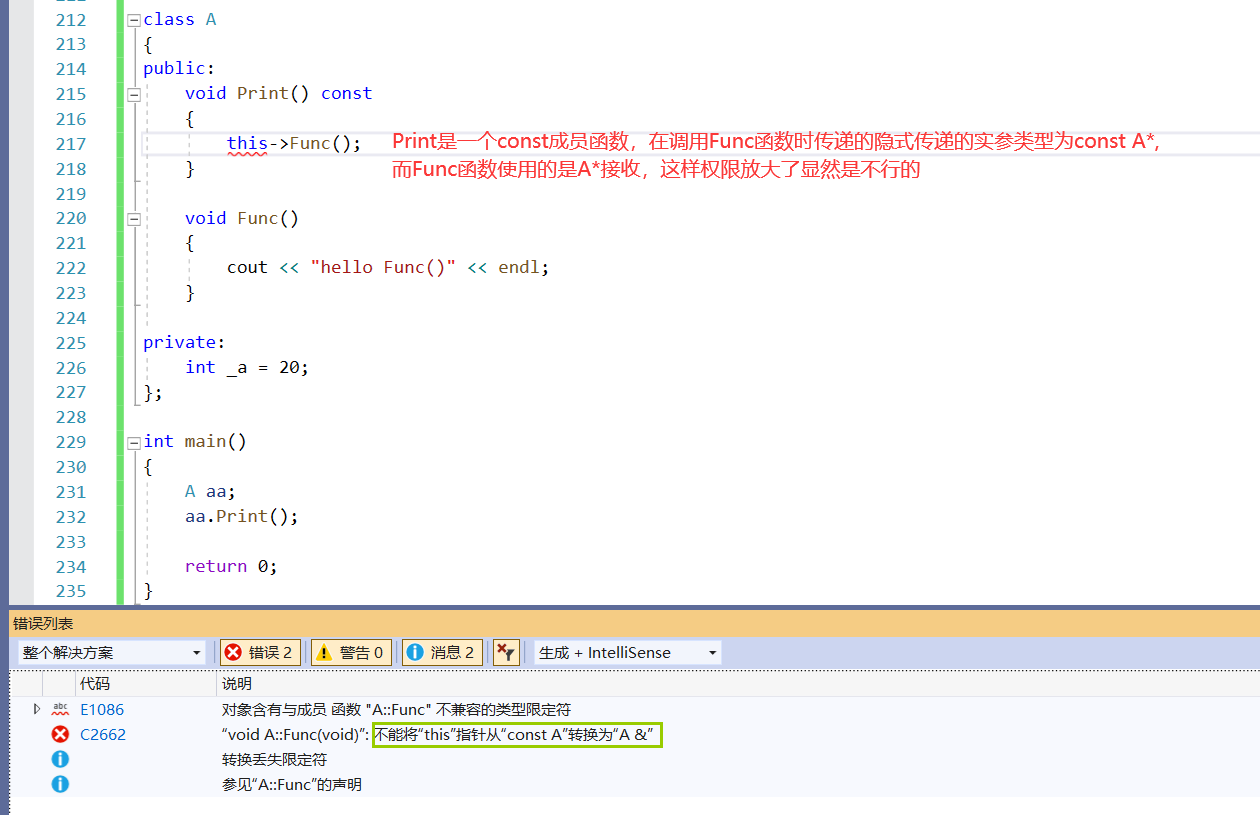1260x815 pixels.
Task: Click the underlined this keyword
Action: tap(247, 143)
